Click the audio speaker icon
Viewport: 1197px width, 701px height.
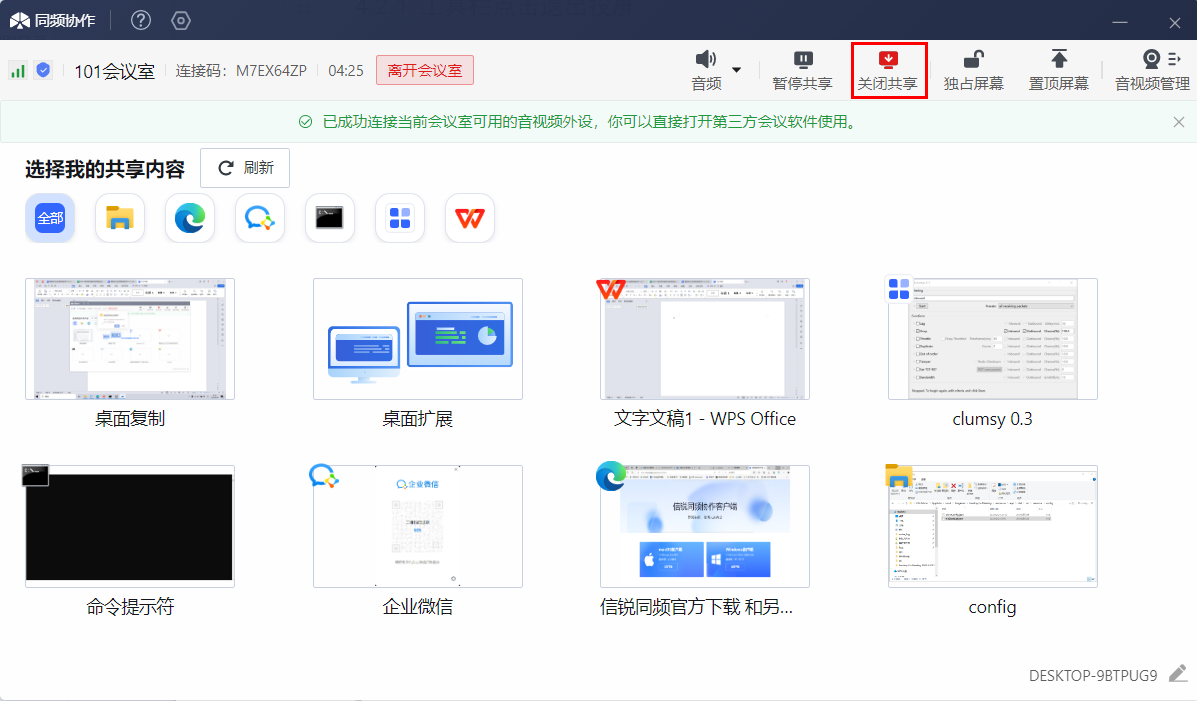(x=706, y=60)
